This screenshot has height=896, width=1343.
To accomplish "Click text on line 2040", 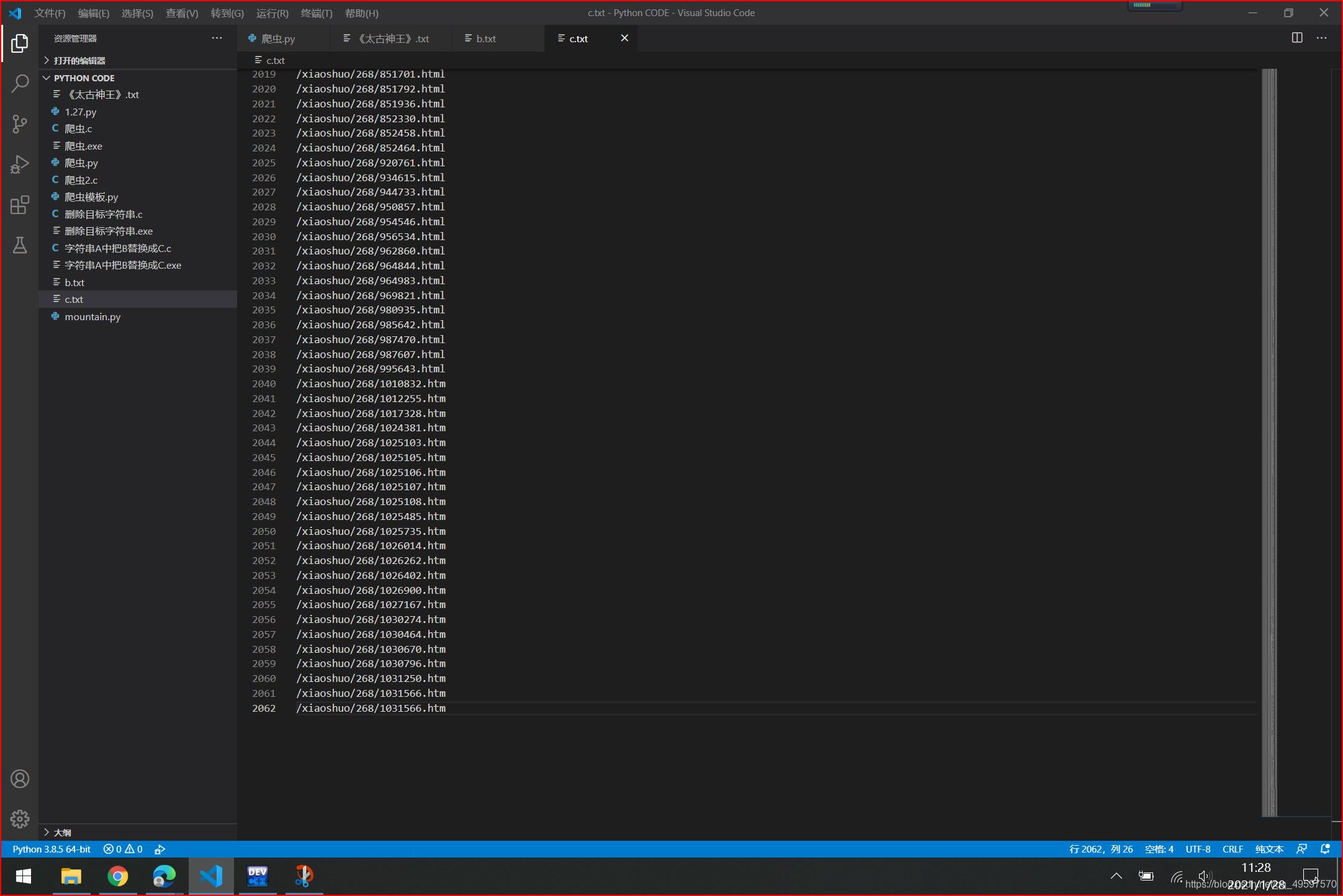I will (371, 383).
